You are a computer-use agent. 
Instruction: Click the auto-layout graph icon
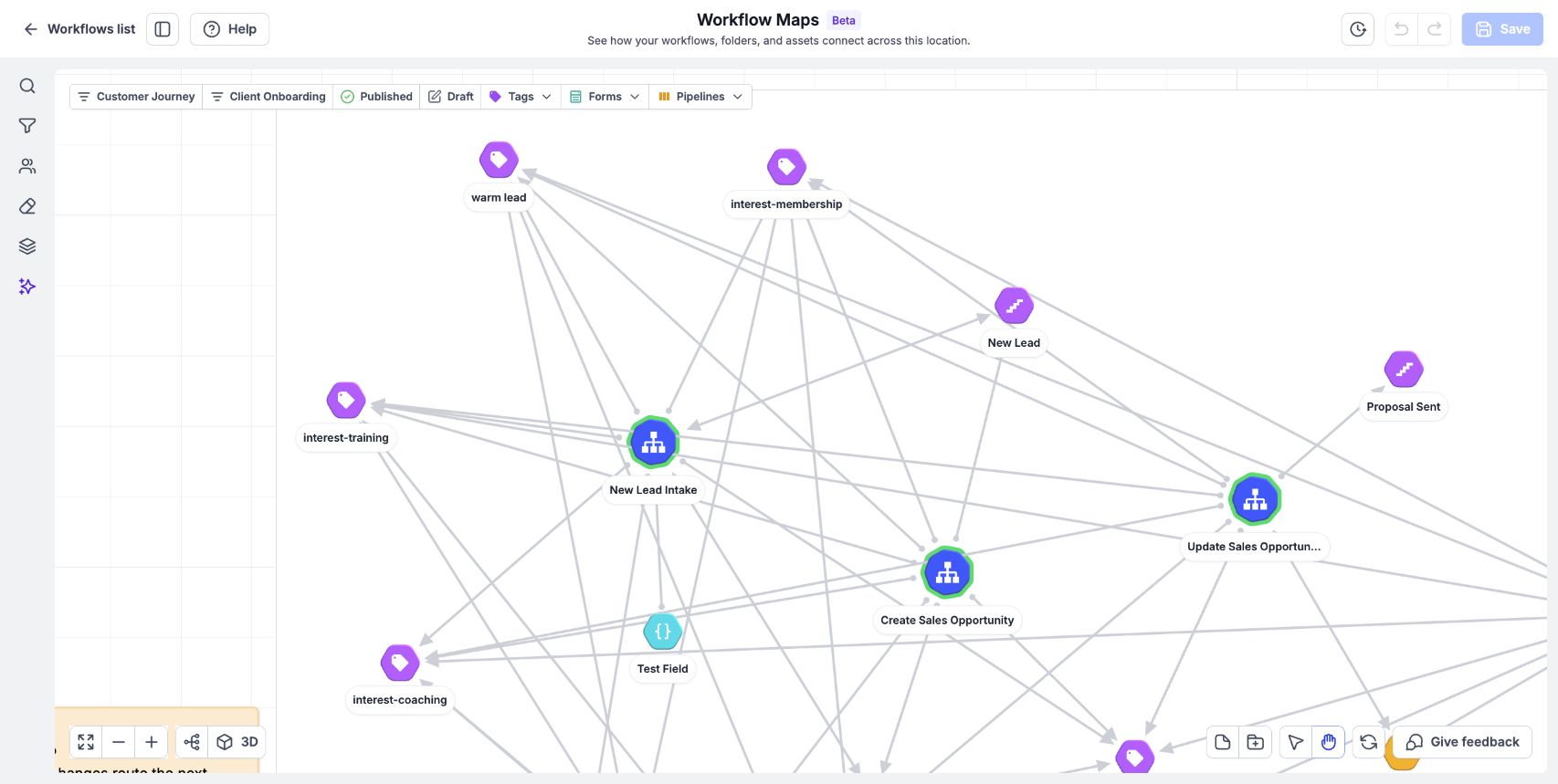coord(192,742)
